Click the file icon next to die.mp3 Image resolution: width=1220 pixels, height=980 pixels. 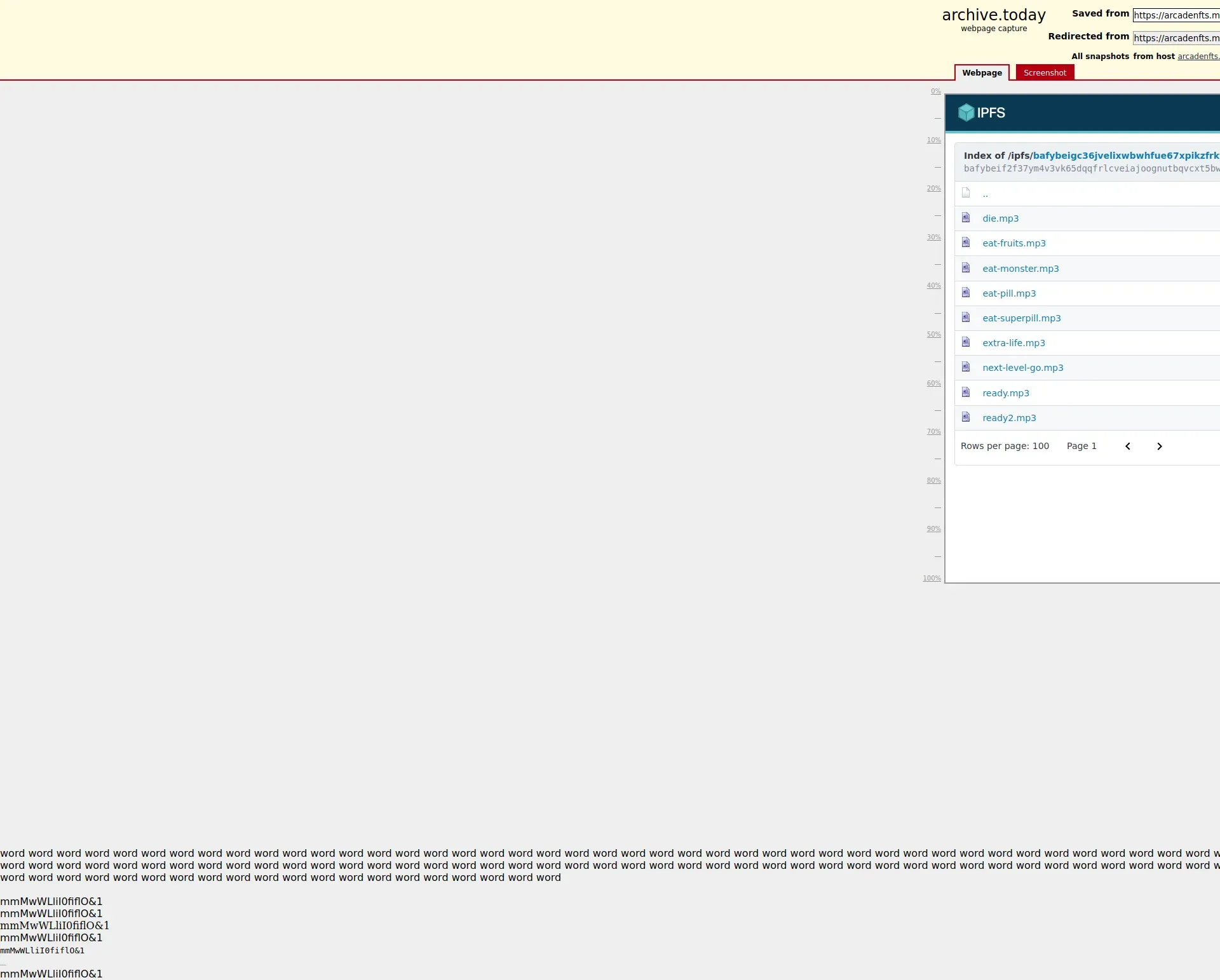point(966,218)
